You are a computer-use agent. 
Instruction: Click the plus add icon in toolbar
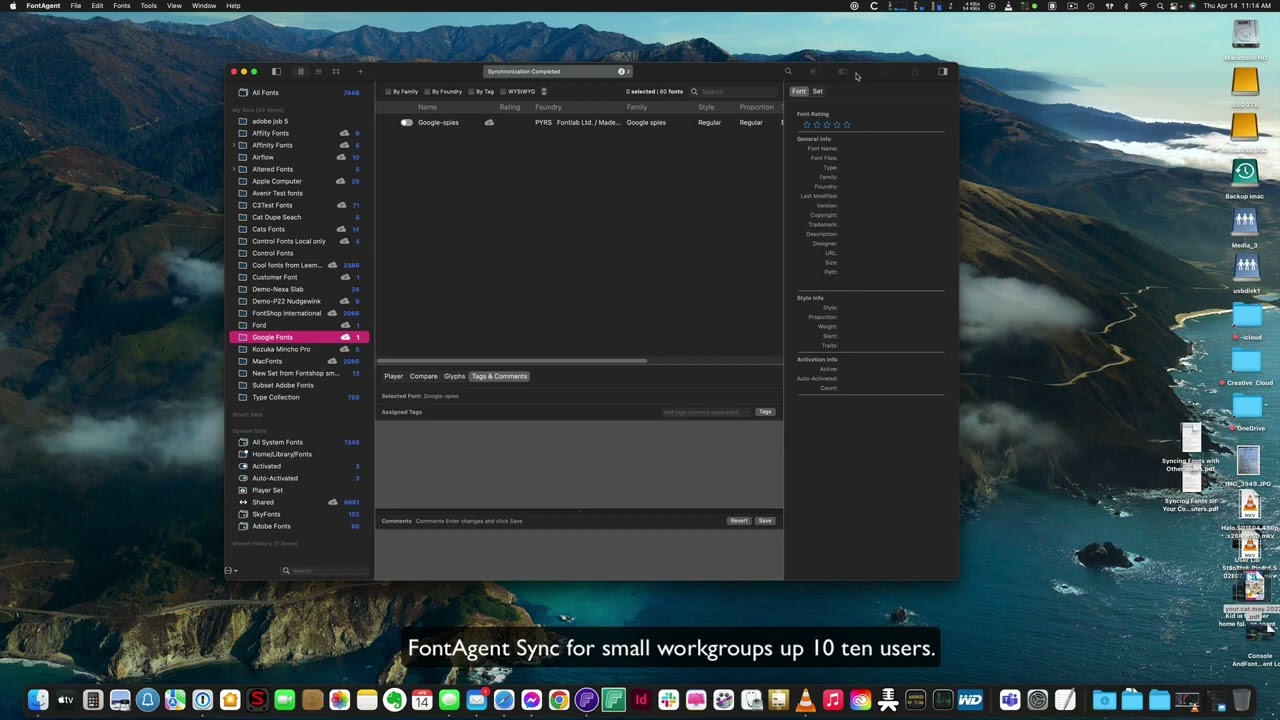(360, 71)
